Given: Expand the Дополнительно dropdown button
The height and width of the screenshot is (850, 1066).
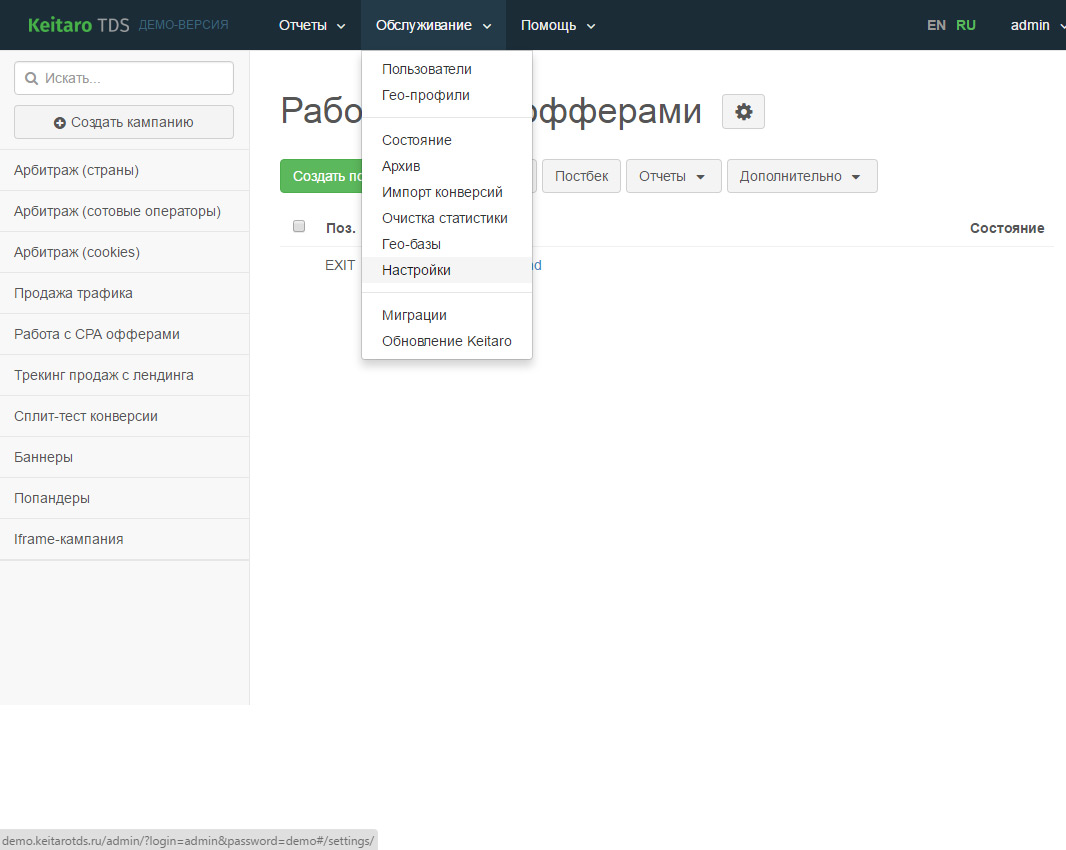Looking at the screenshot, I should click(801, 176).
